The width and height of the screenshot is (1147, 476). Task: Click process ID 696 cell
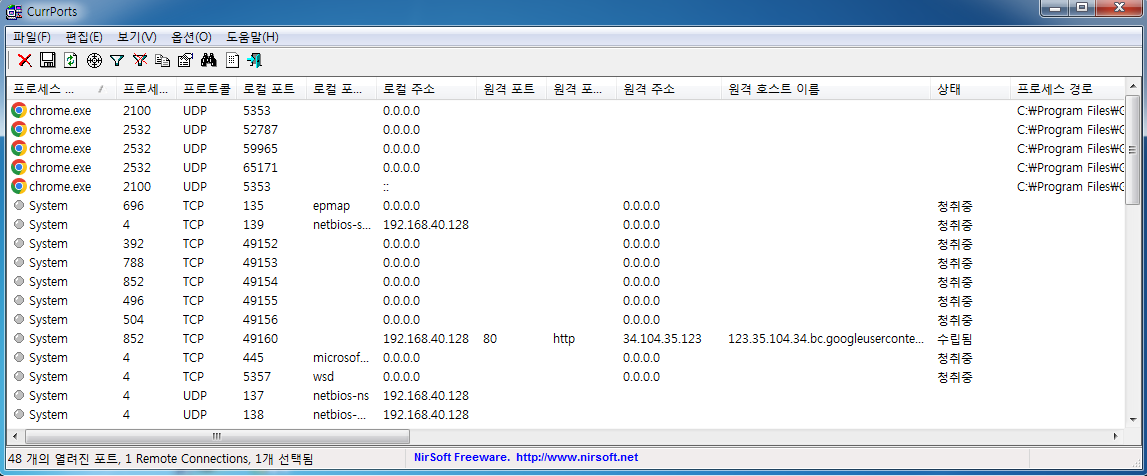pos(133,205)
